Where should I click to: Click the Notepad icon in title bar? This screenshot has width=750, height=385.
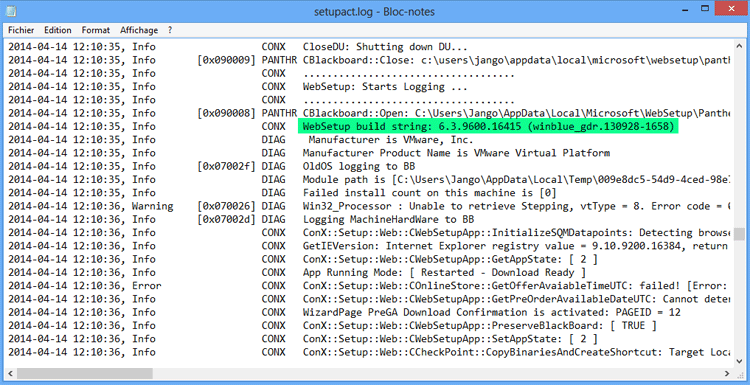coord(11,11)
